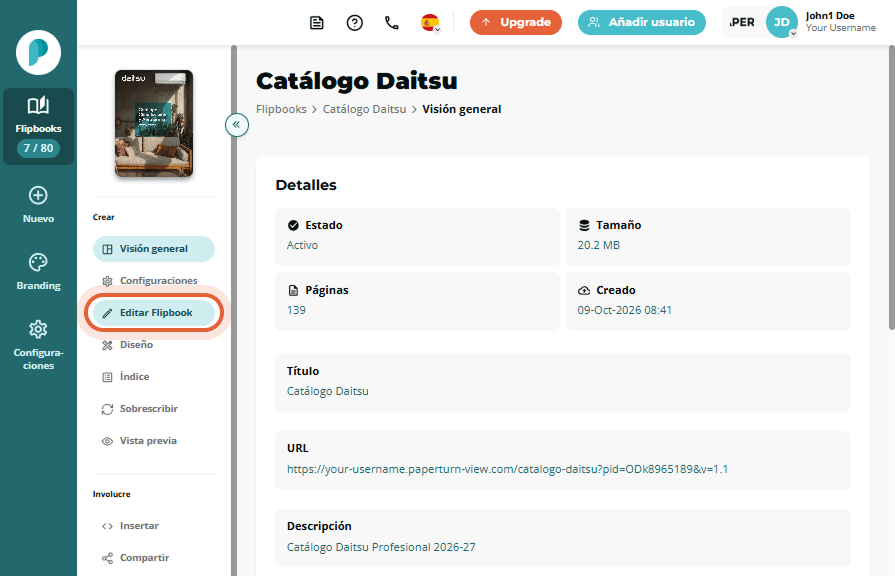Click the Catálogo Daitsu breadcrumb link
This screenshot has height=576, width=895.
(x=364, y=109)
